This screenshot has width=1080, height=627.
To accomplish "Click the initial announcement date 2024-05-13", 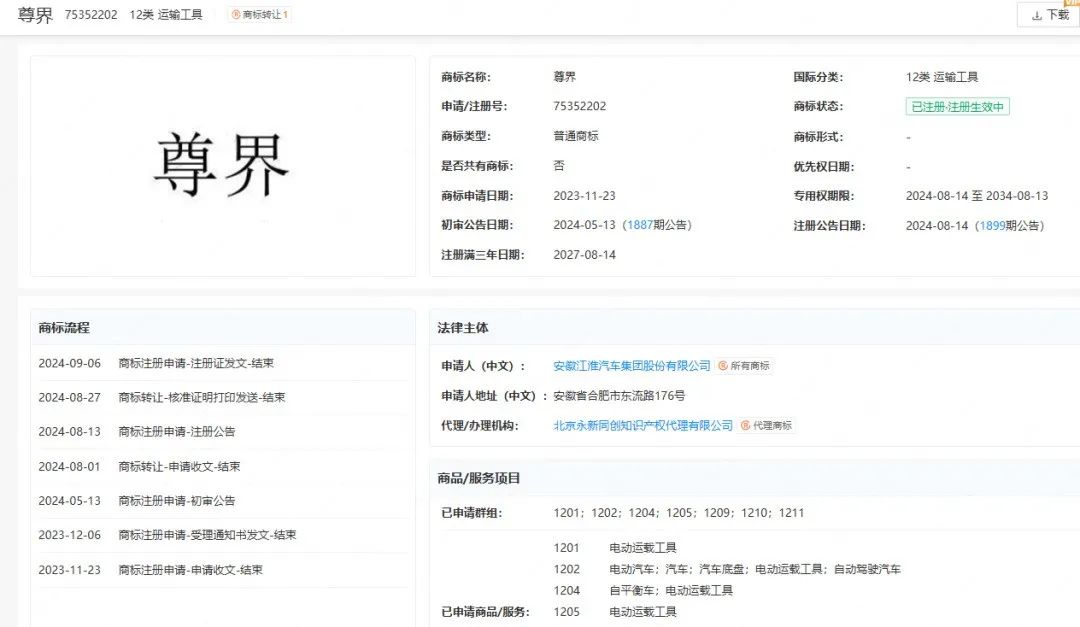I will (584, 225).
